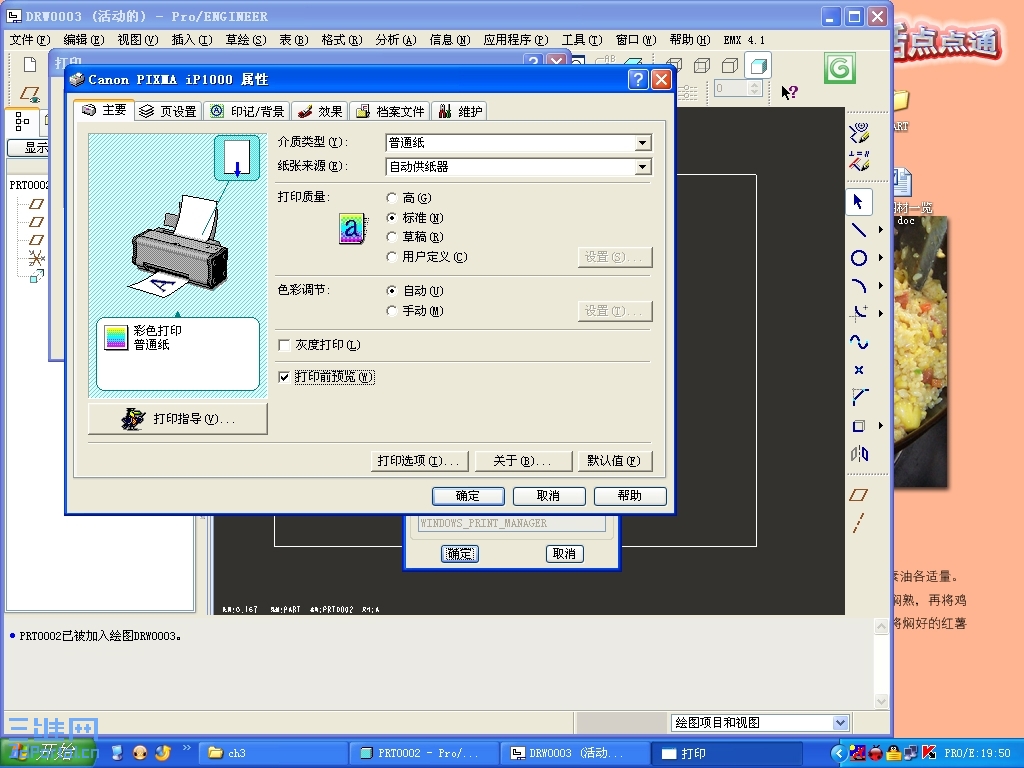Viewport: 1024px width, 768px height.
Task: Switch to the Maintenance tab
Action: (460, 112)
